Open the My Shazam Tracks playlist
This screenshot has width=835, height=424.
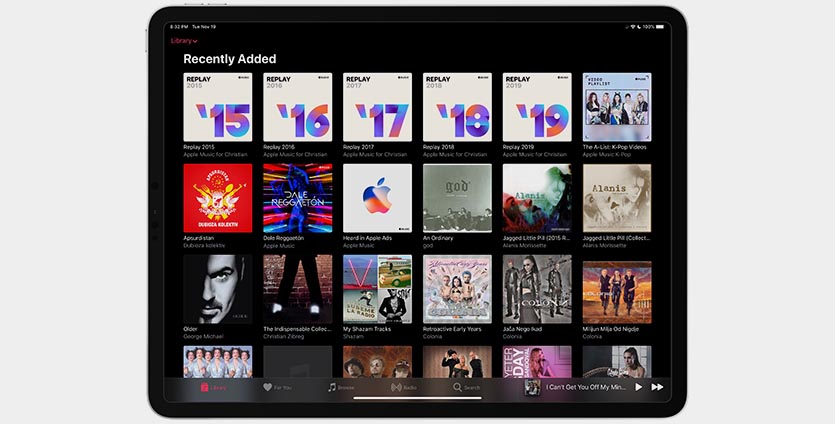pyautogui.click(x=377, y=289)
